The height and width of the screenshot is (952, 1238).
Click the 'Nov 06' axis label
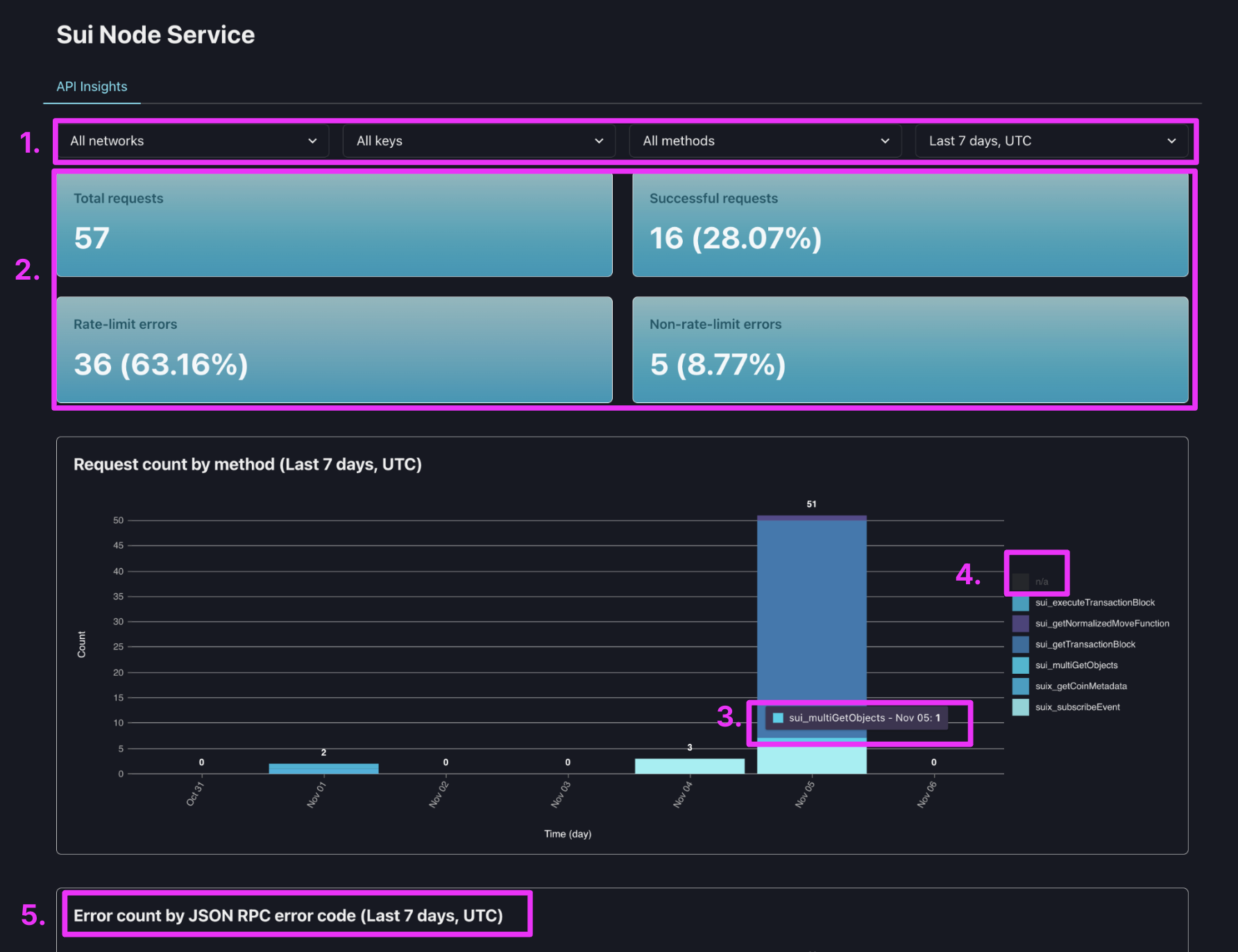click(927, 794)
